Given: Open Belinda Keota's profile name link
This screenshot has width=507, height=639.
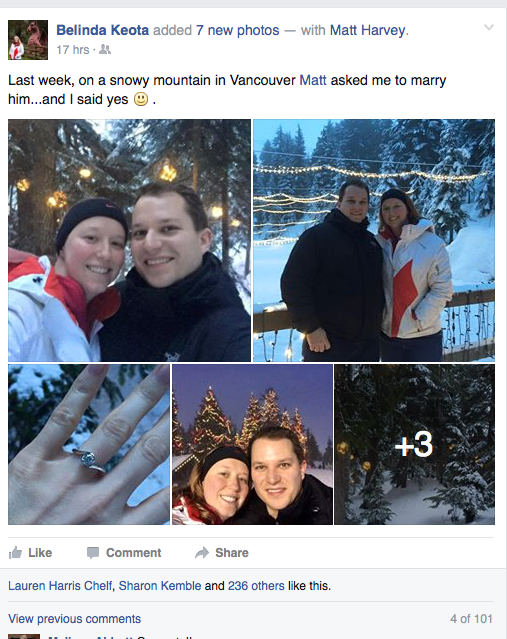Looking at the screenshot, I should pyautogui.click(x=102, y=30).
